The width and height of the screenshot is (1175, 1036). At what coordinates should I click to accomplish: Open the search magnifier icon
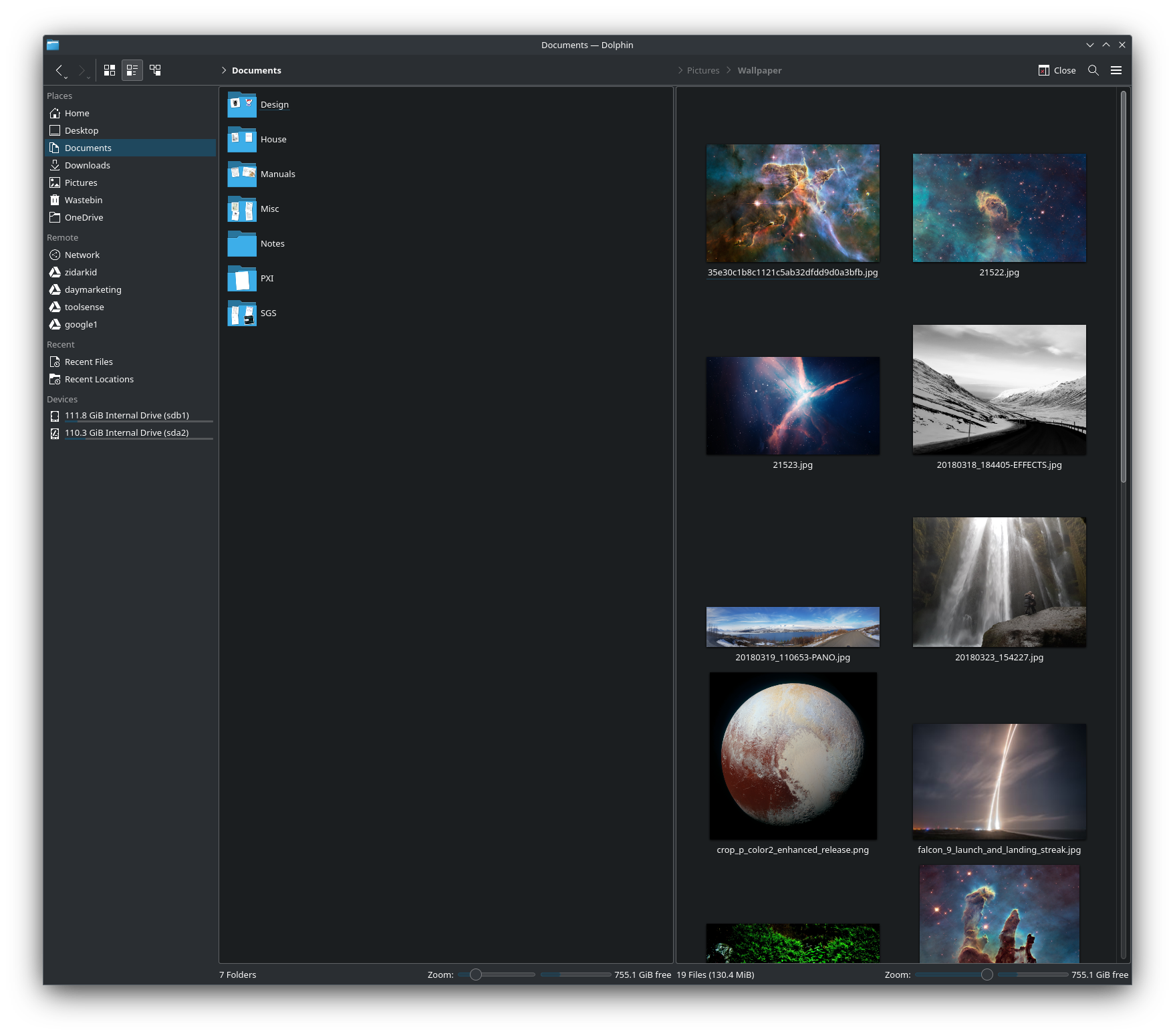tap(1093, 70)
